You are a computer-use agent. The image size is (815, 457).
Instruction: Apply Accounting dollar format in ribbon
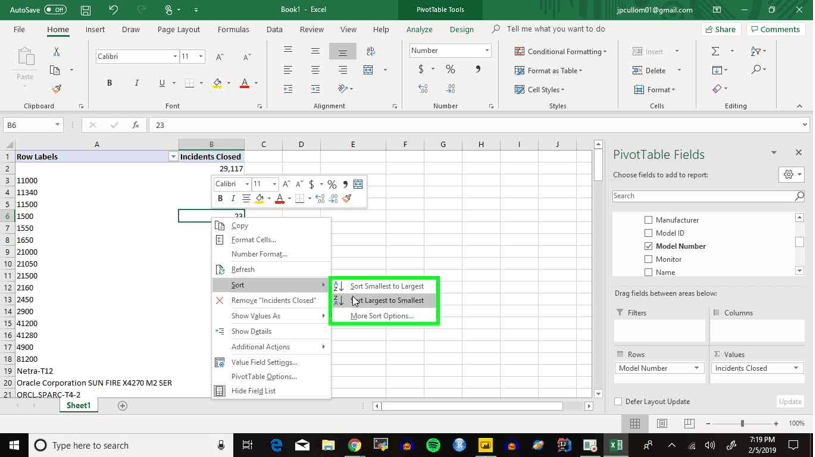click(x=420, y=69)
